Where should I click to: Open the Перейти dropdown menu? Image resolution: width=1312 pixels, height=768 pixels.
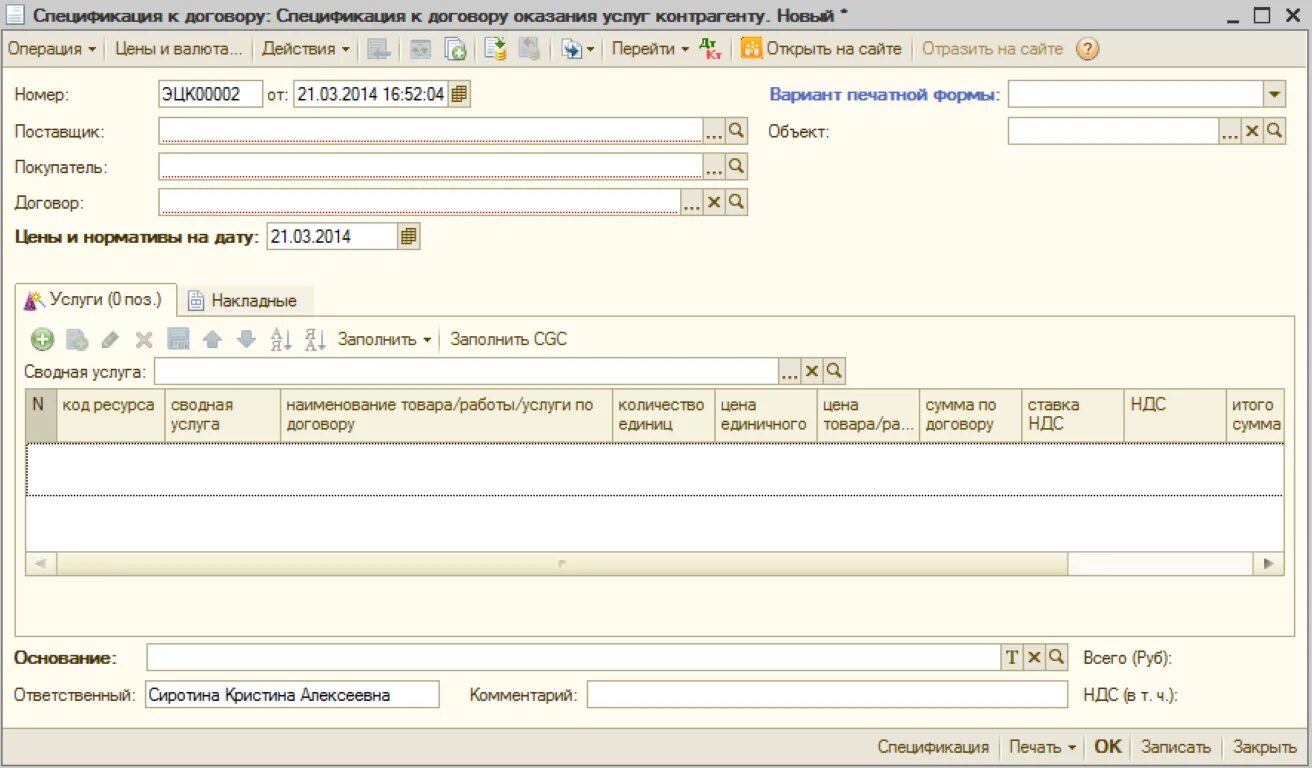pos(650,49)
